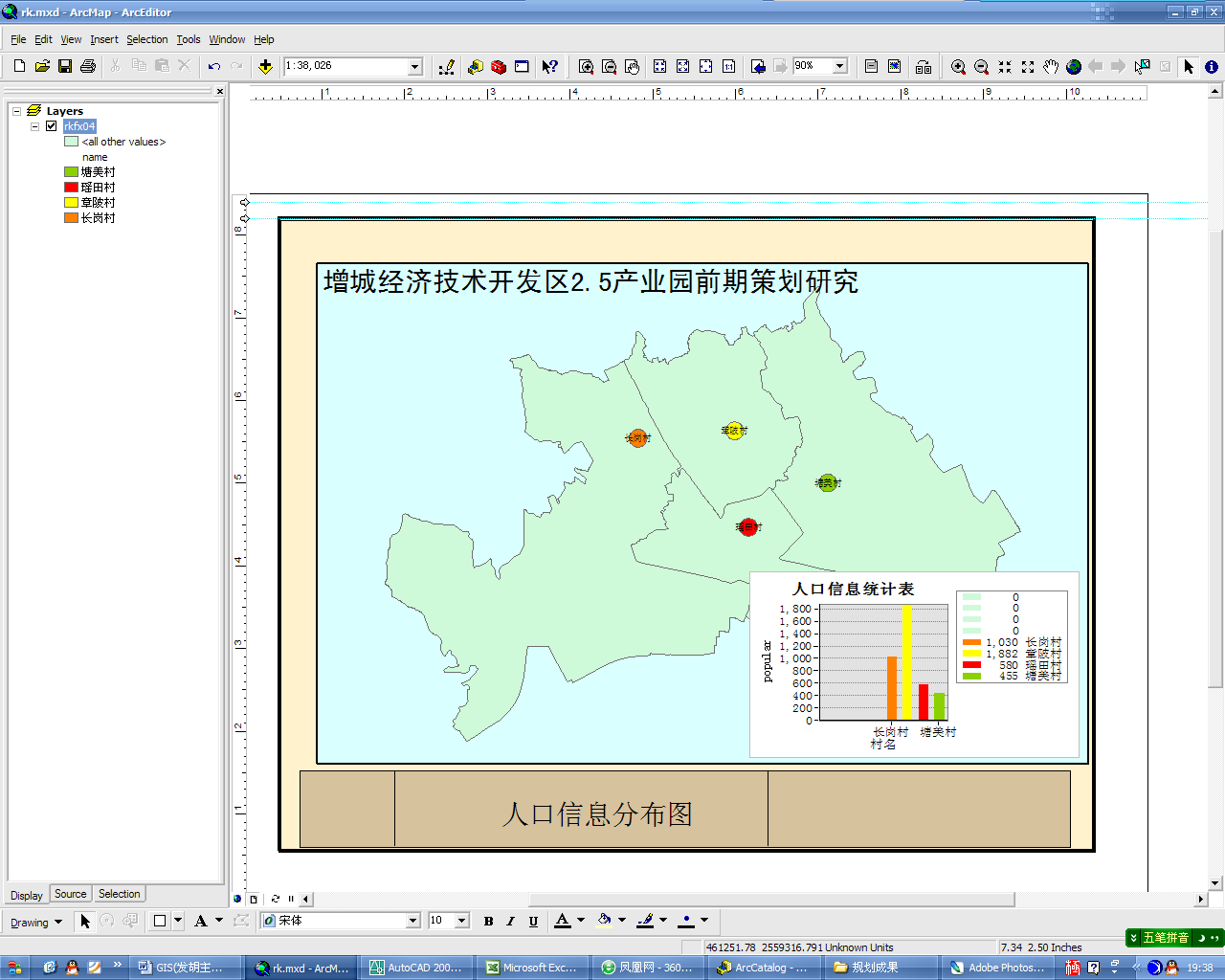Pick the Select Features tool
This screenshot has height=980, width=1225.
click(x=1142, y=66)
